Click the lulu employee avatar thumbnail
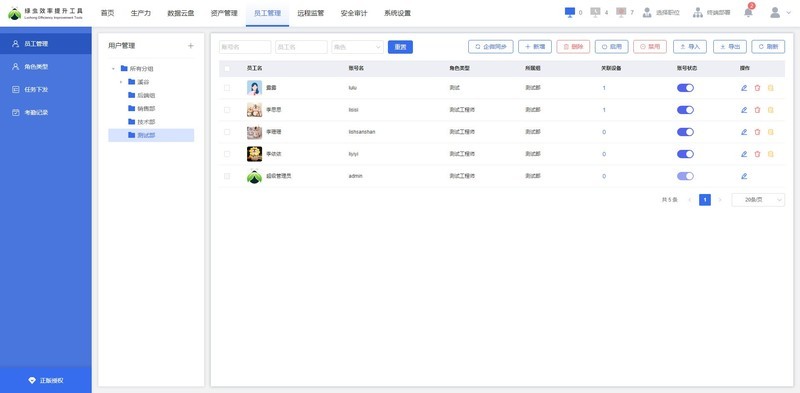This screenshot has height=393, width=800. coord(254,88)
